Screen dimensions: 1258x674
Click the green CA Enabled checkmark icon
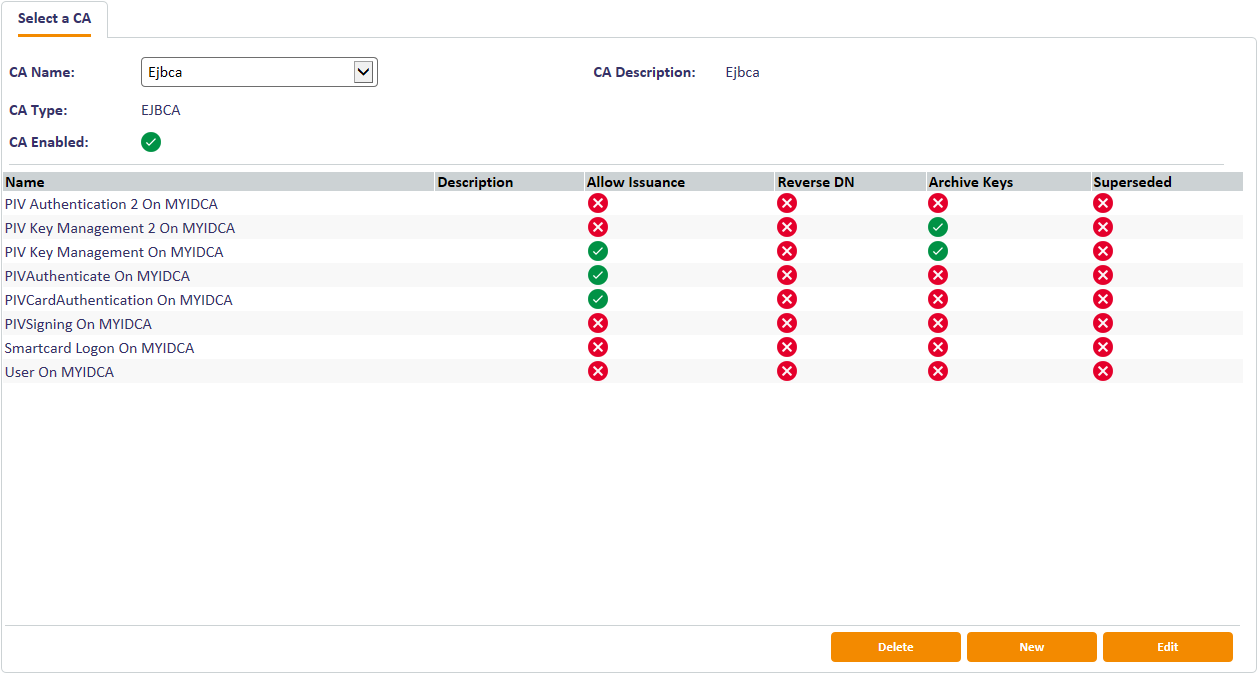(151, 142)
